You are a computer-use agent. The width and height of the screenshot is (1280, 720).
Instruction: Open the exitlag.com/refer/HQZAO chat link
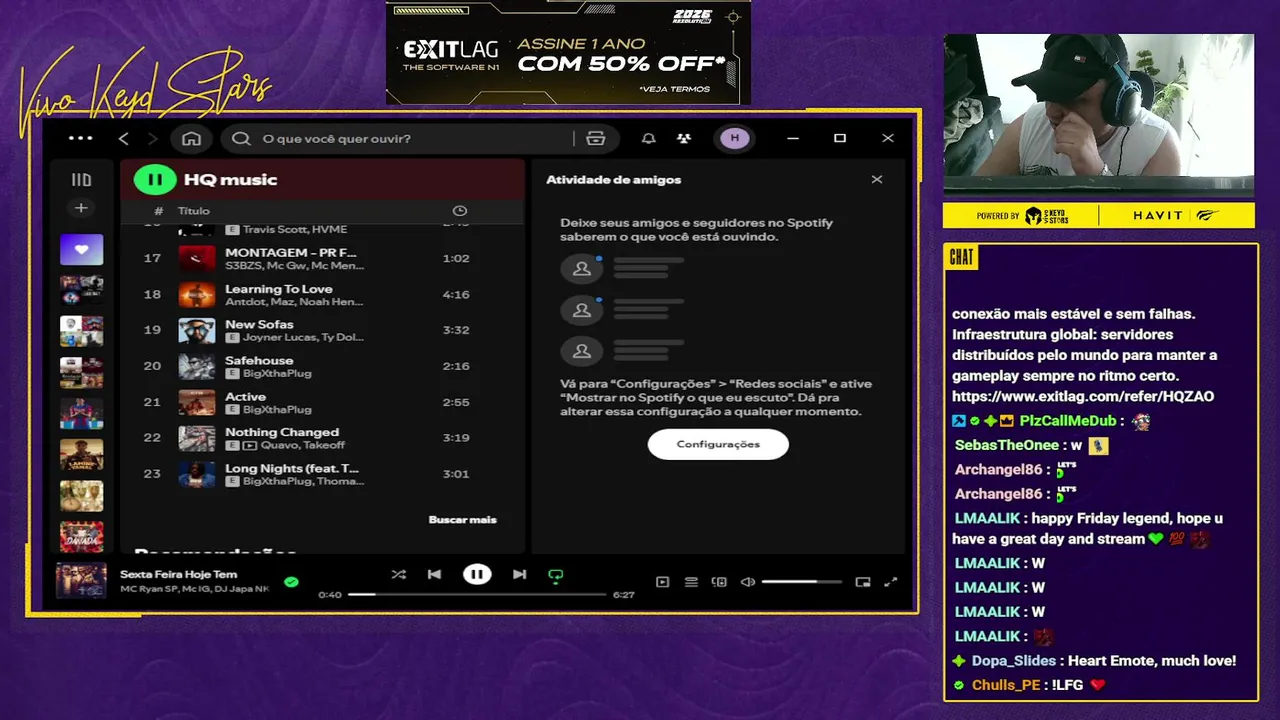pos(1083,396)
